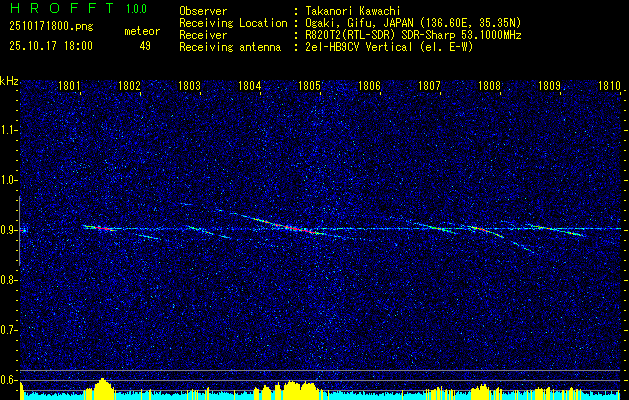The image size is (629, 400).
Task: Click the 'Receiving antenna' field label
Action: (x=230, y=47)
